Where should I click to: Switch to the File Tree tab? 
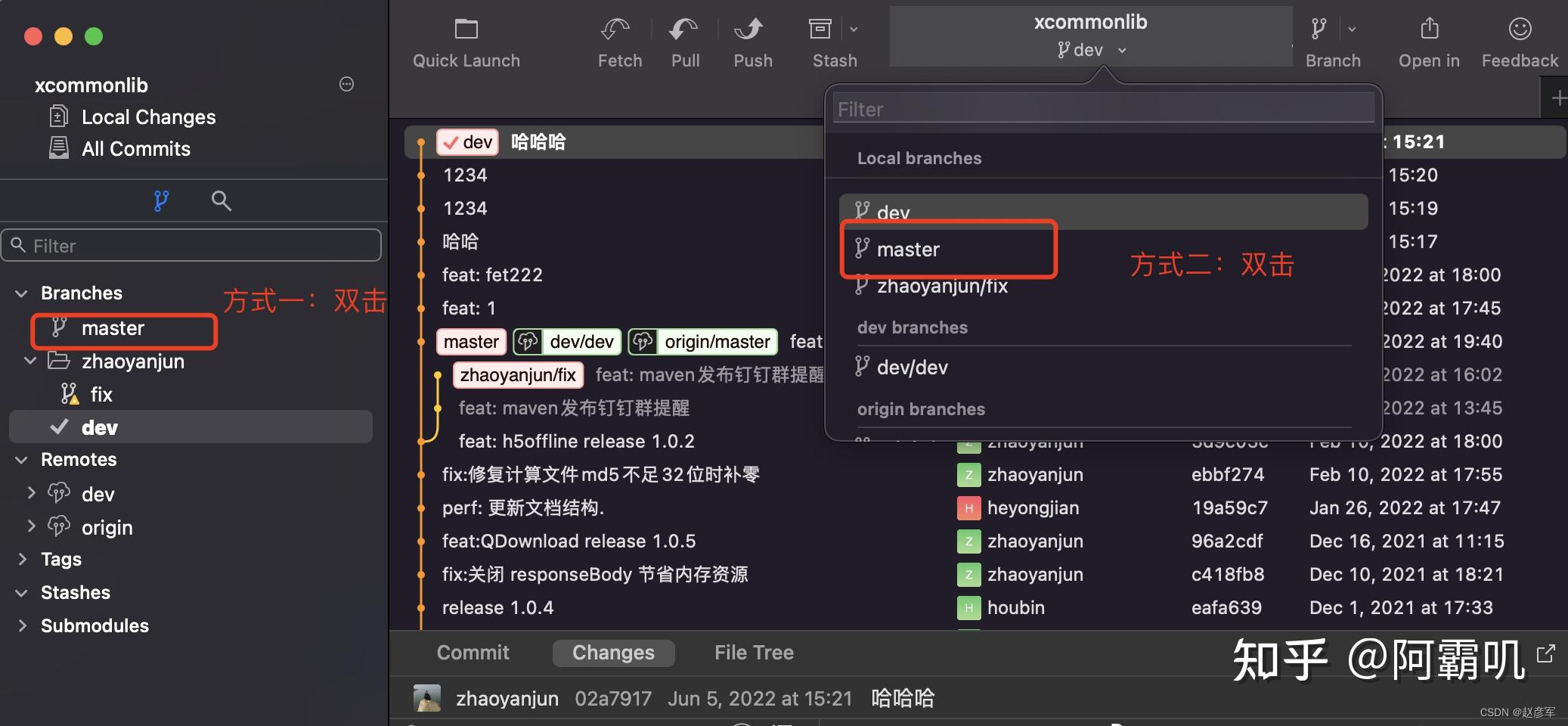[x=754, y=652]
